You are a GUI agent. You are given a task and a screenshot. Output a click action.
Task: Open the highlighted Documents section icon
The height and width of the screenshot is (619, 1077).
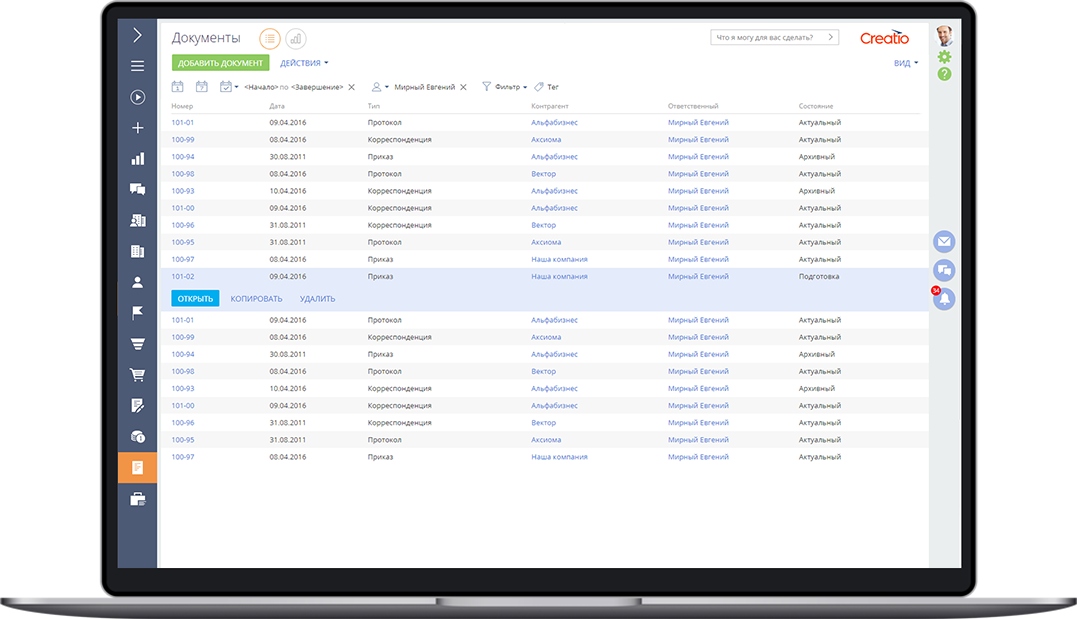(x=137, y=468)
